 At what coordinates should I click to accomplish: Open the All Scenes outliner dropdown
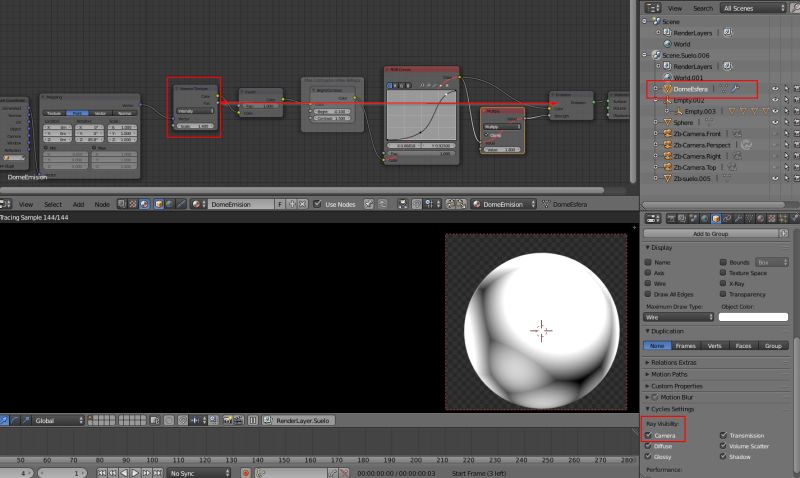pos(753,8)
